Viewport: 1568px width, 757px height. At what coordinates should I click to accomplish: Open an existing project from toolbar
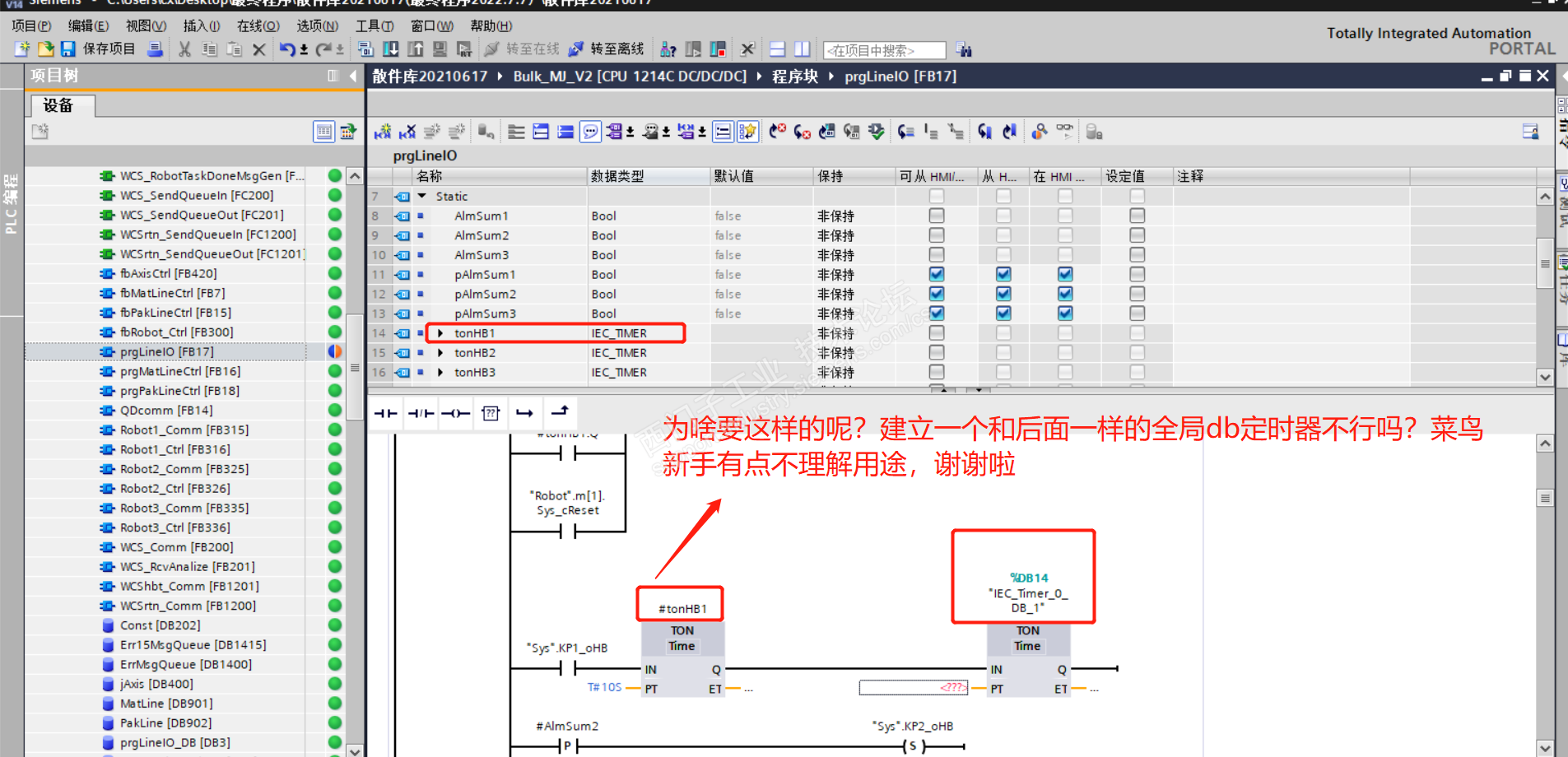(x=45, y=49)
